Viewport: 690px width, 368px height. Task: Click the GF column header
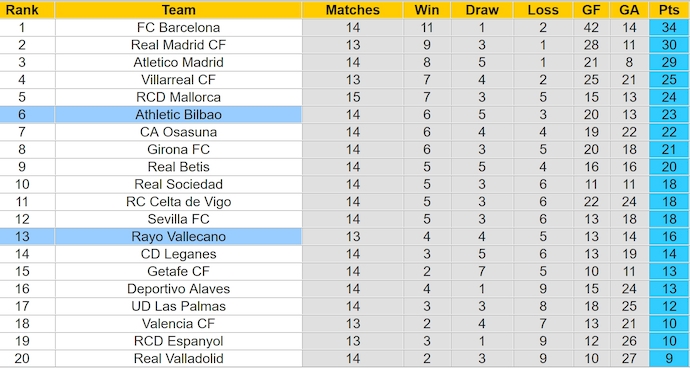click(x=591, y=10)
